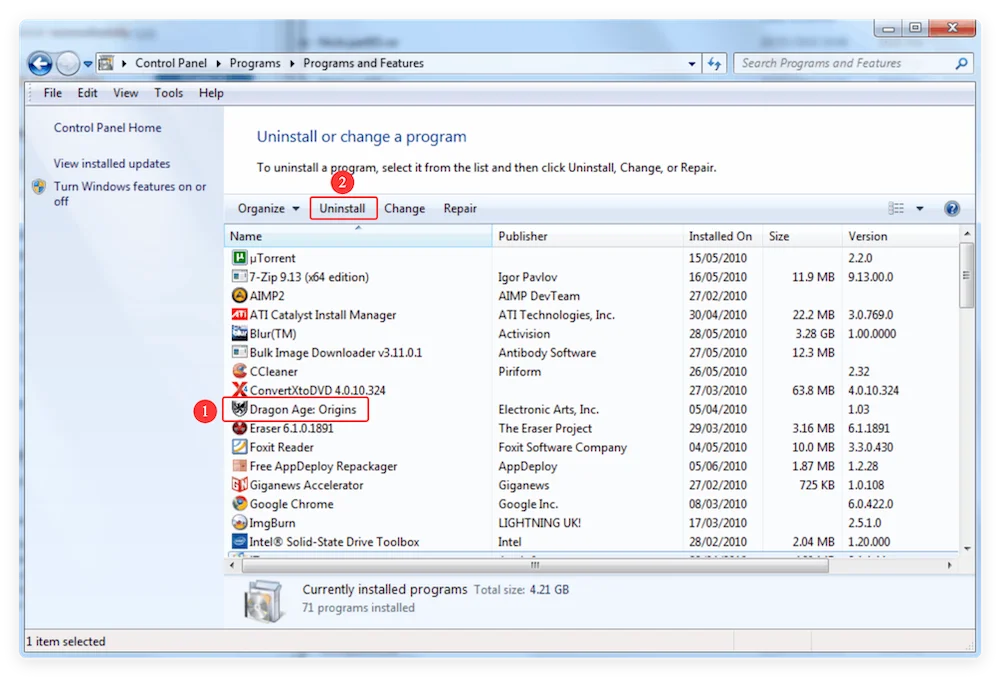The height and width of the screenshot is (677, 1000).
Task: Click the horizontal scrollbar thumb
Action: [x=535, y=565]
